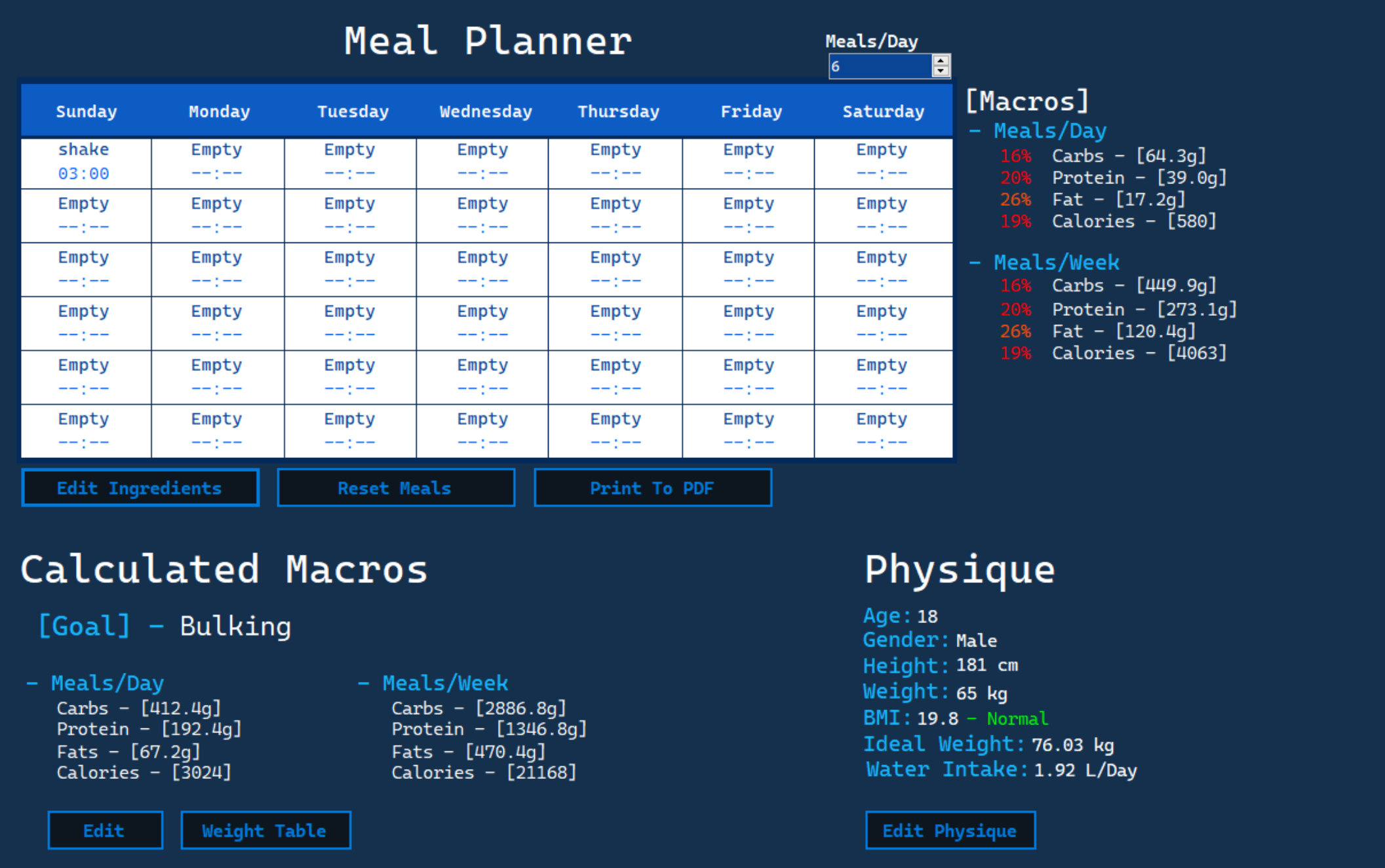Collapse the Meals/Week section under Macros
Image resolution: width=1385 pixels, height=868 pixels.
(x=976, y=261)
